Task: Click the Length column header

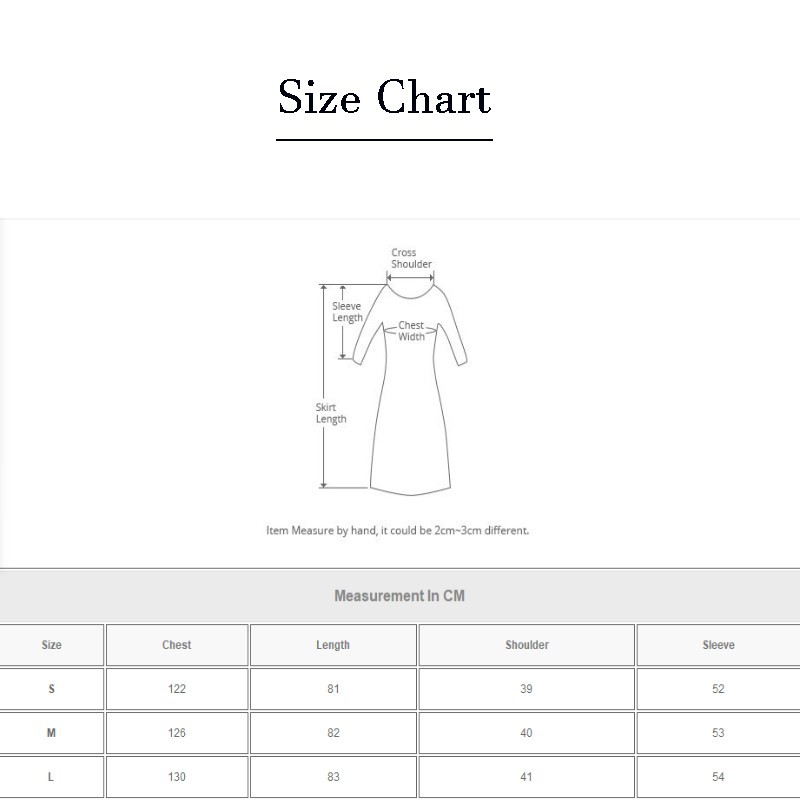Action: click(333, 645)
